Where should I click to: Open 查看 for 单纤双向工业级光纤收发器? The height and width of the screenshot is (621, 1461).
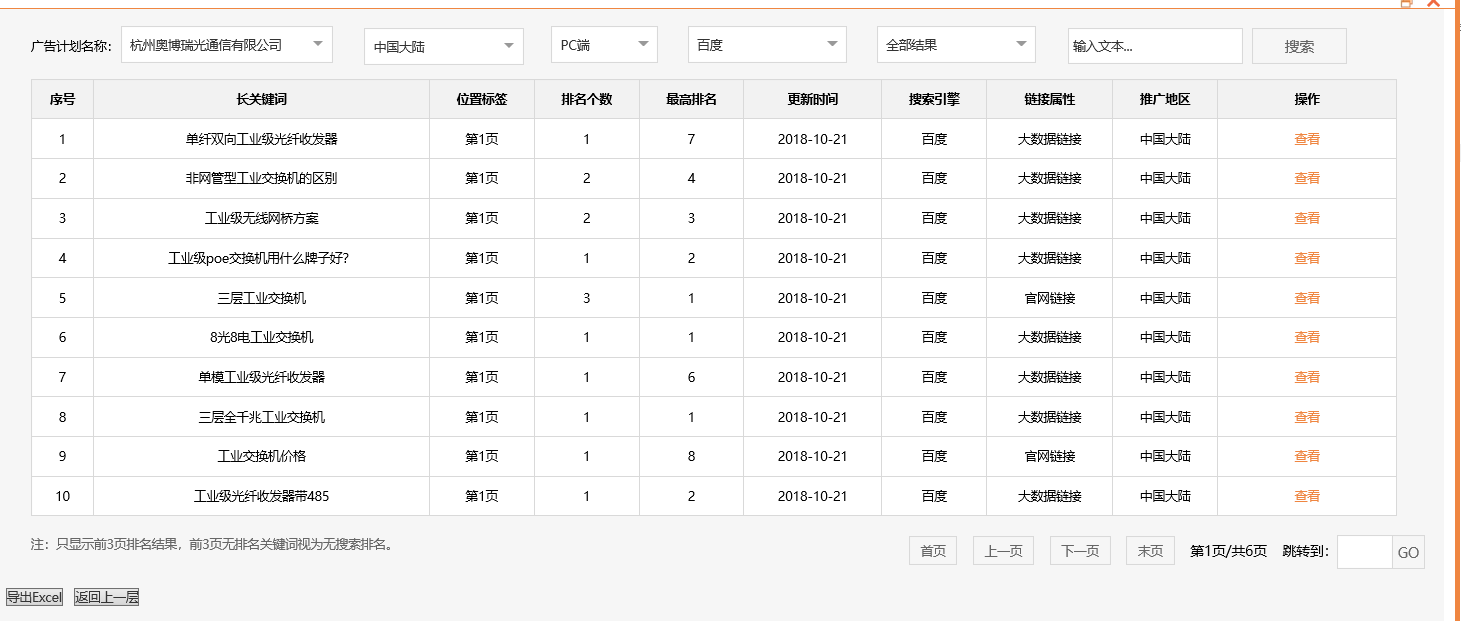coord(1307,139)
